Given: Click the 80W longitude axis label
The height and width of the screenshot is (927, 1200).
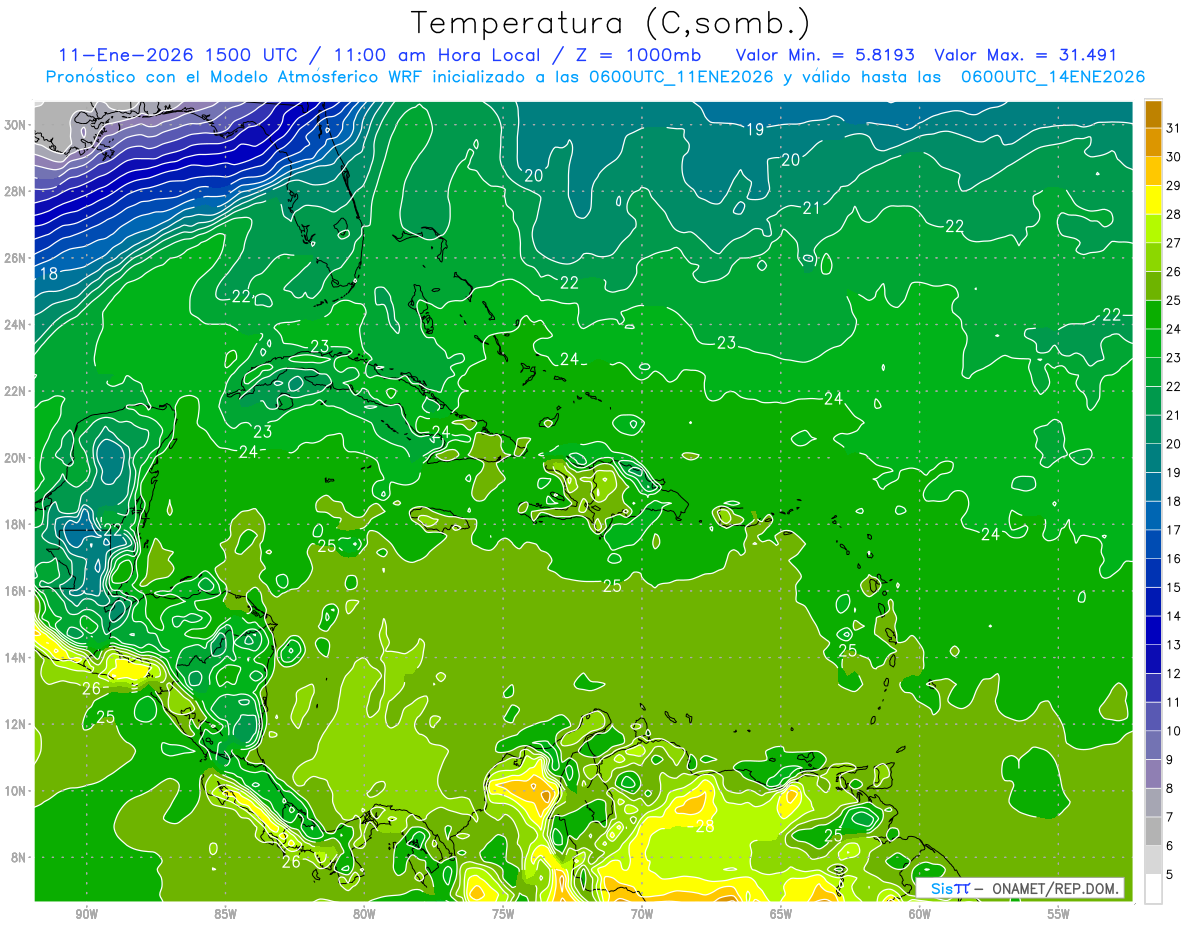Looking at the screenshot, I should pos(364,914).
